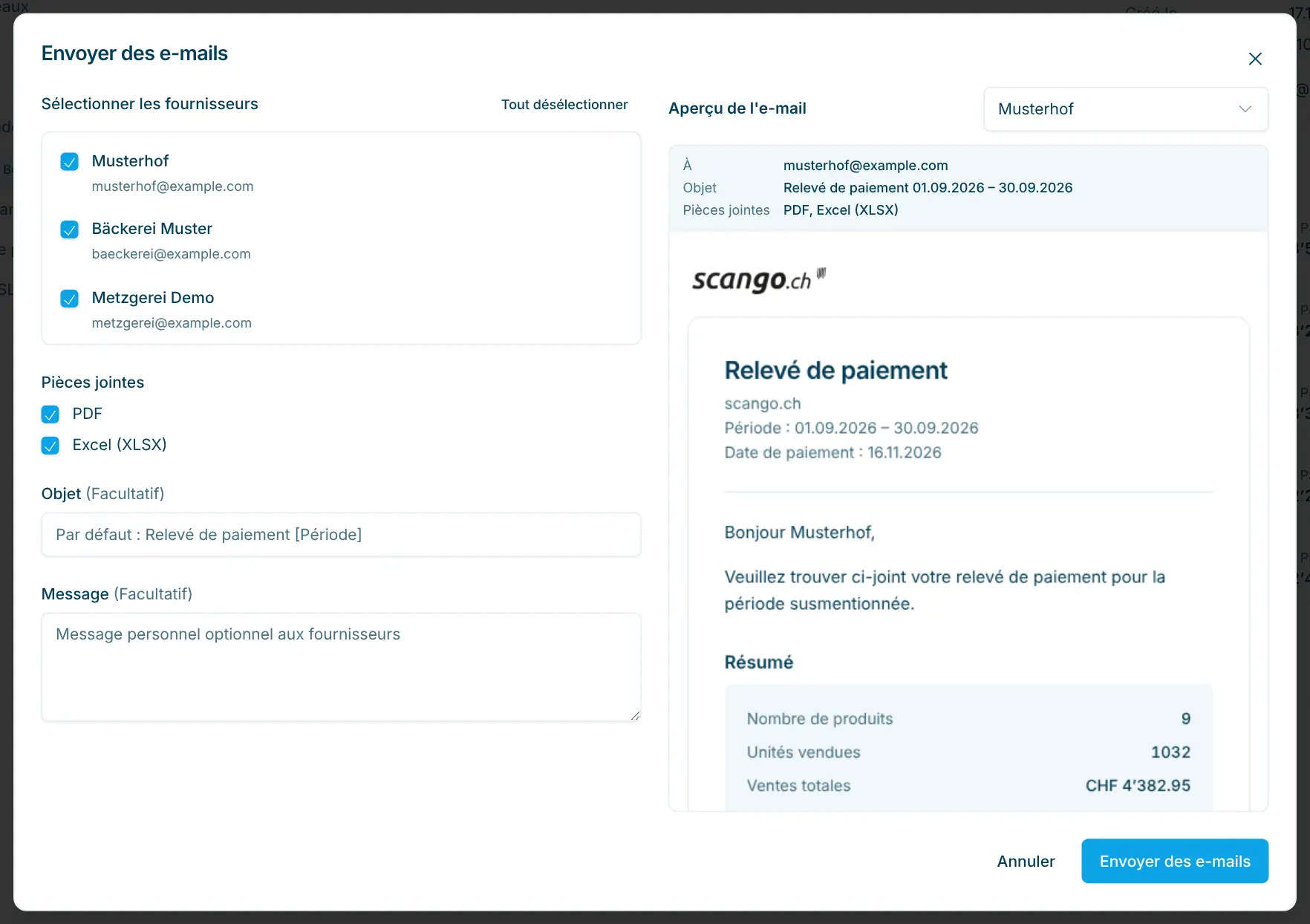Click the Résumé section heading
This screenshot has width=1310, height=924.
(x=758, y=663)
